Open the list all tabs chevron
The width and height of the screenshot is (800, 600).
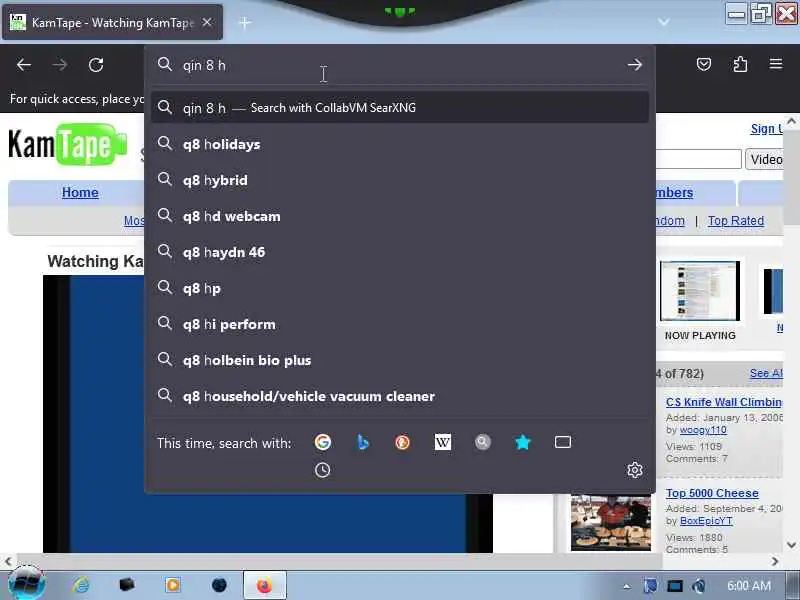664,22
